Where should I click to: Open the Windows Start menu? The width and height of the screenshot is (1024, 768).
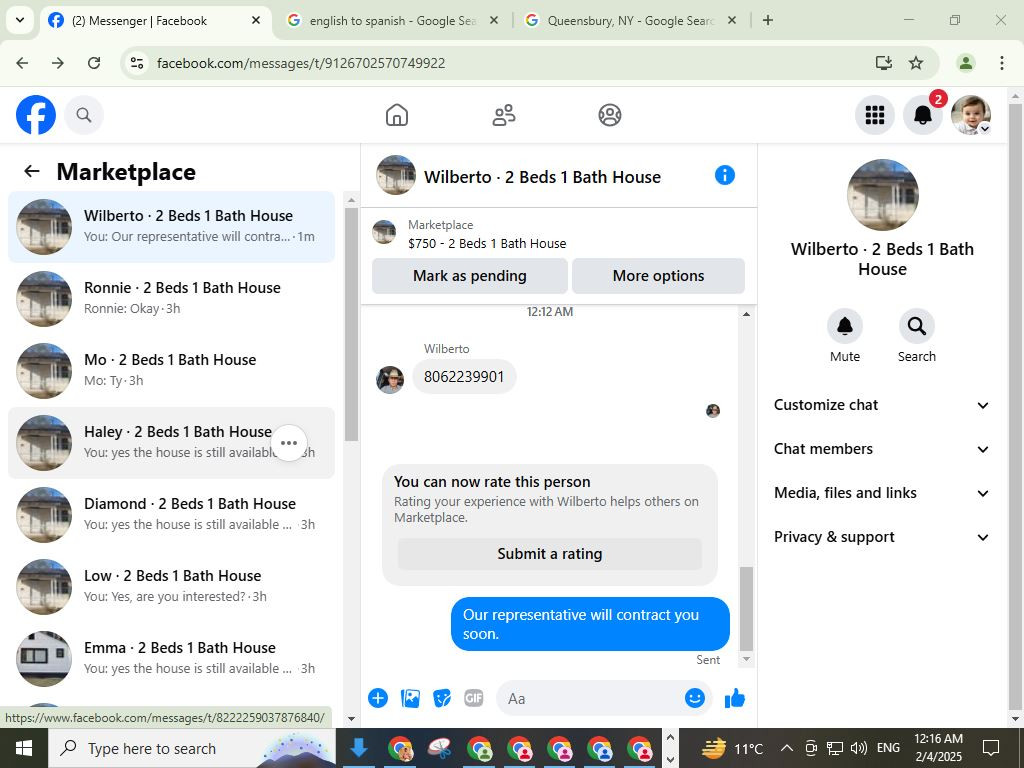[x=24, y=748]
